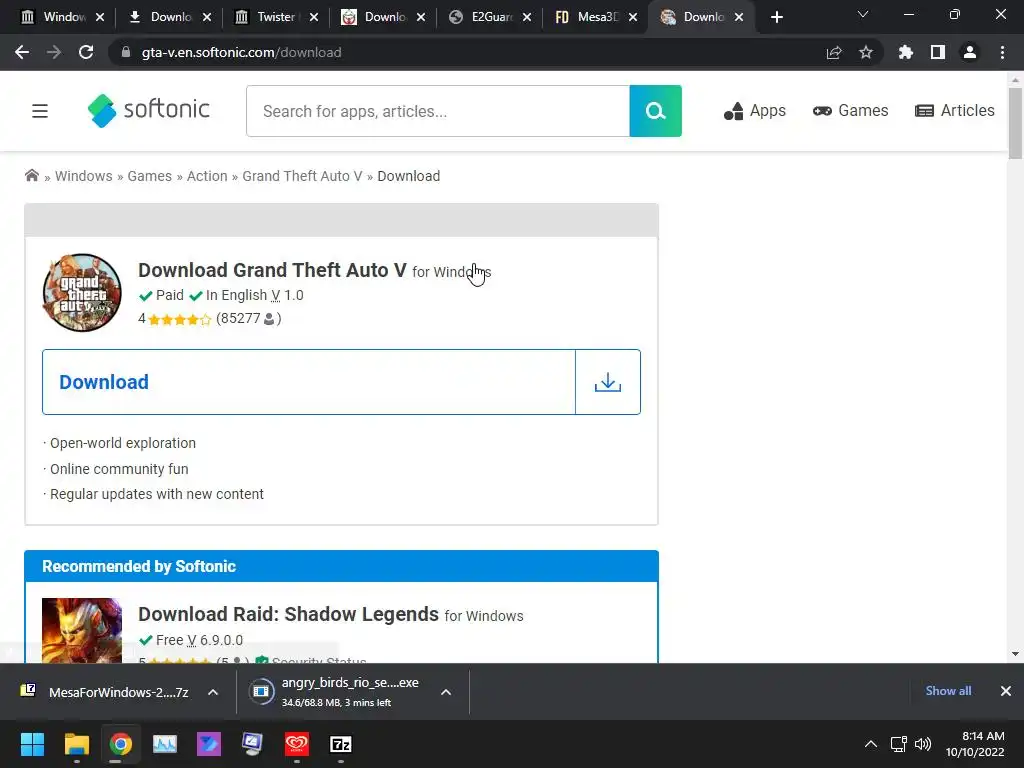Share this page icon
The height and width of the screenshot is (768, 1024).
click(834, 52)
